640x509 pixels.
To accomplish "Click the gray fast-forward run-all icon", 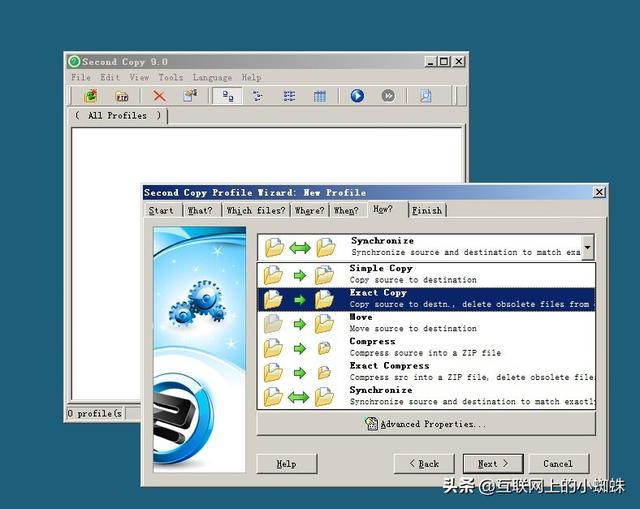I will point(388,96).
